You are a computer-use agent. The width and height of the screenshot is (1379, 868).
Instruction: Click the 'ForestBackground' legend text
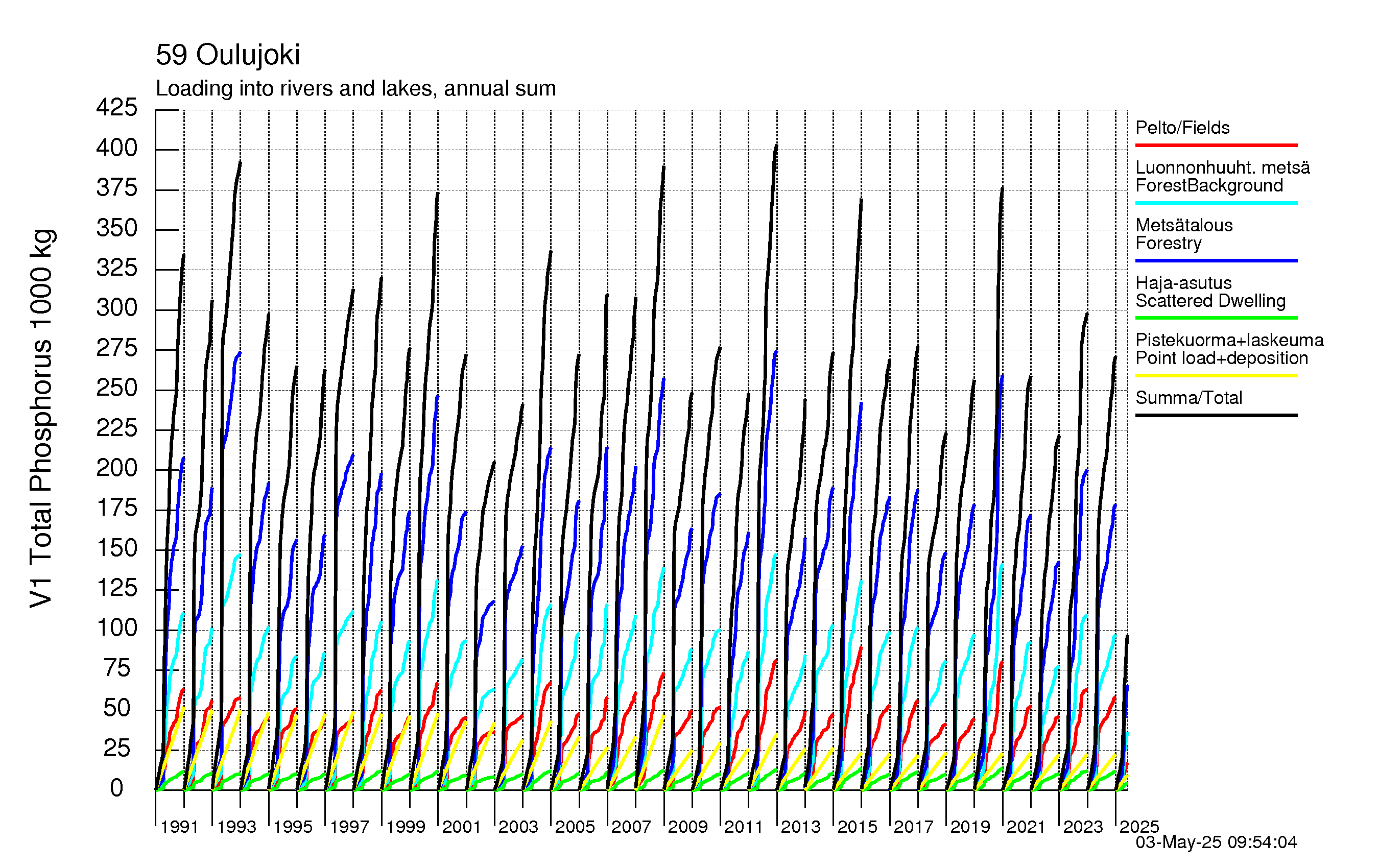coord(1209,186)
